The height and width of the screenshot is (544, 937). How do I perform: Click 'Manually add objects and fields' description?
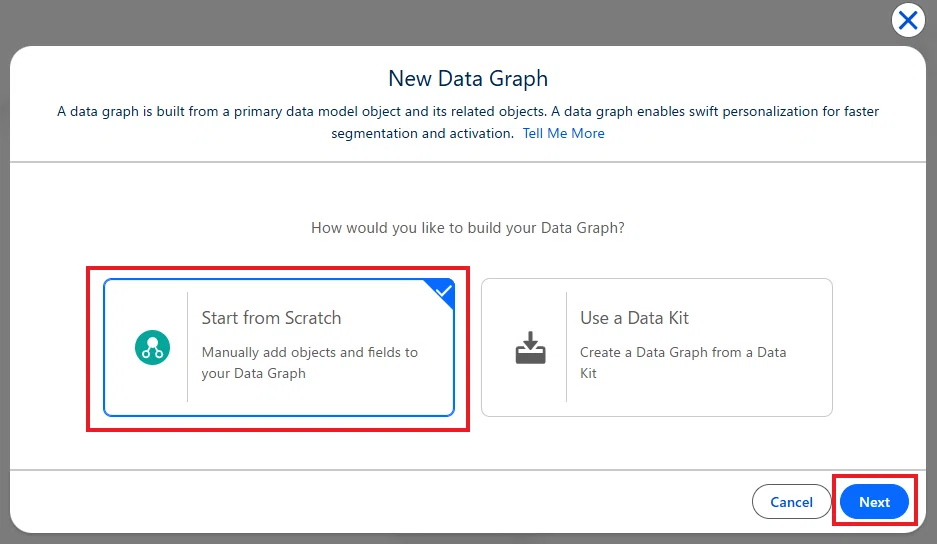tap(310, 363)
